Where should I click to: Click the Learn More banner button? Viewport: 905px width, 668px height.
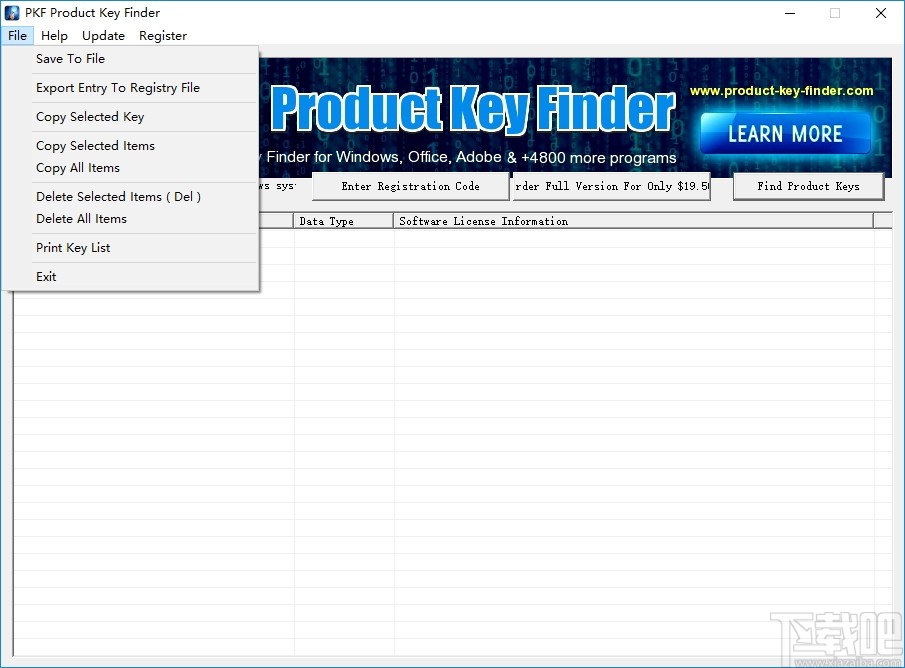click(784, 133)
